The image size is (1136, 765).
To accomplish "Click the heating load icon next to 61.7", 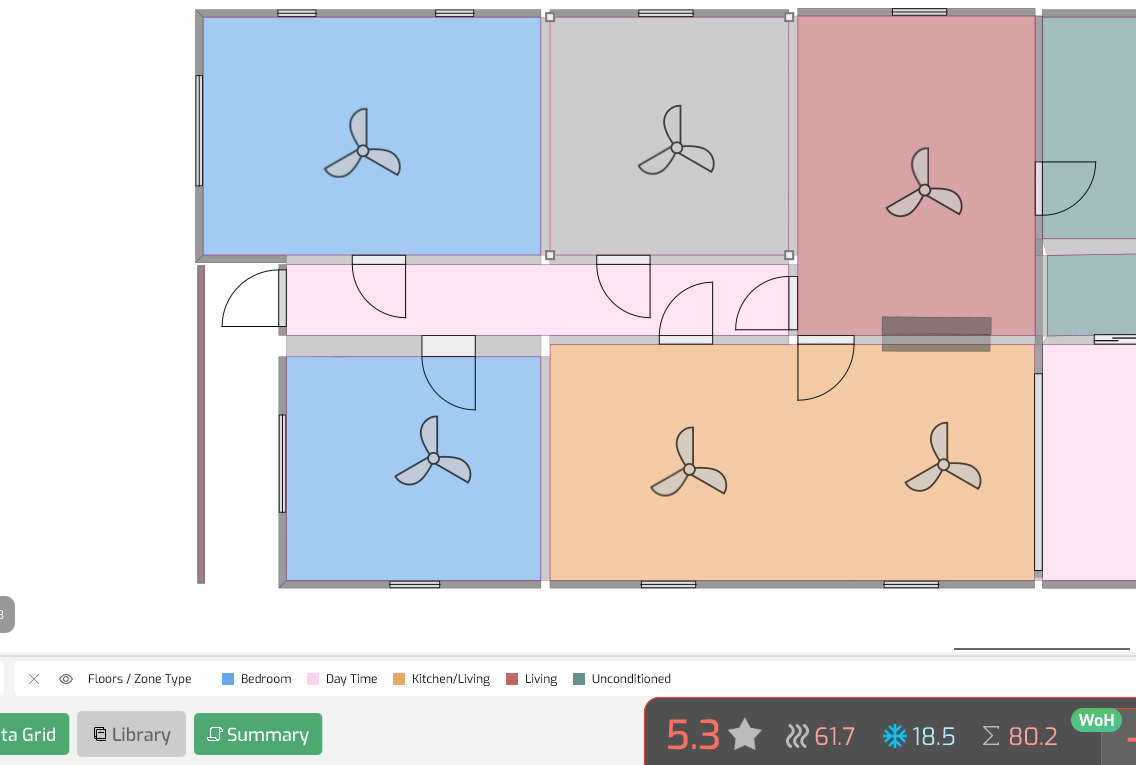I will pyautogui.click(x=796, y=737).
